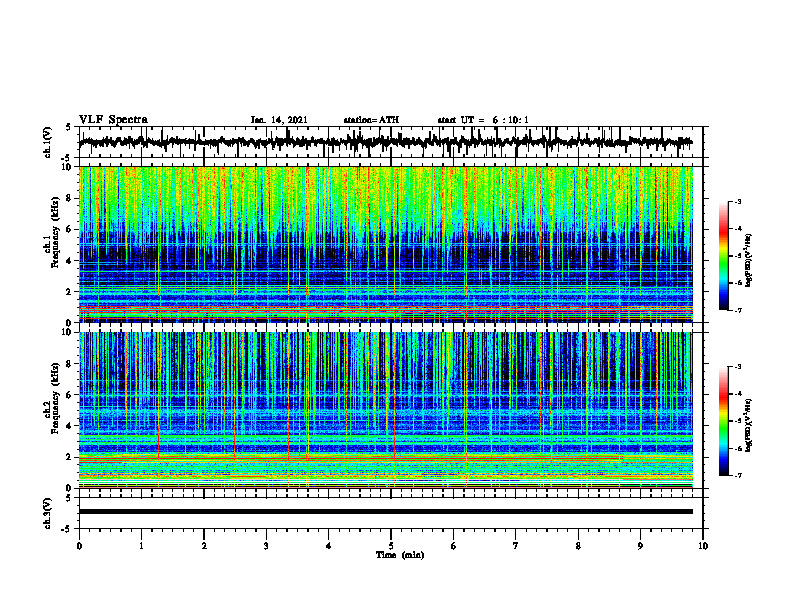Click the "-3" label on ch.2 colorbar
Screen dimensions: 792x612
[x=737, y=367]
